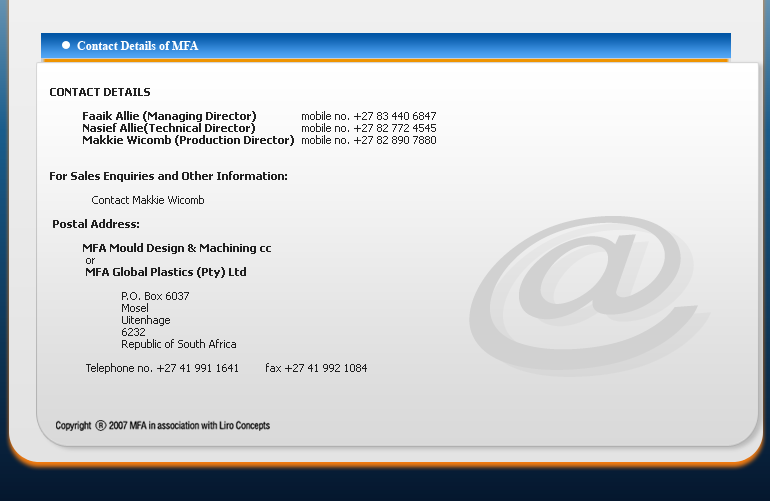Select the 'Postal Address:' heading
Image resolution: width=770 pixels, height=501 pixels.
[96, 224]
